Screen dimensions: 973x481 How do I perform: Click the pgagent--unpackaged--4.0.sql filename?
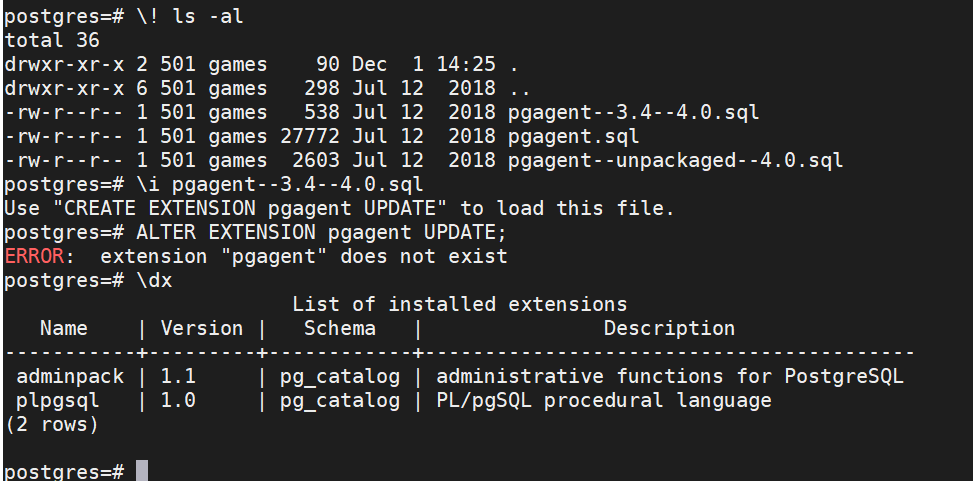point(675,160)
